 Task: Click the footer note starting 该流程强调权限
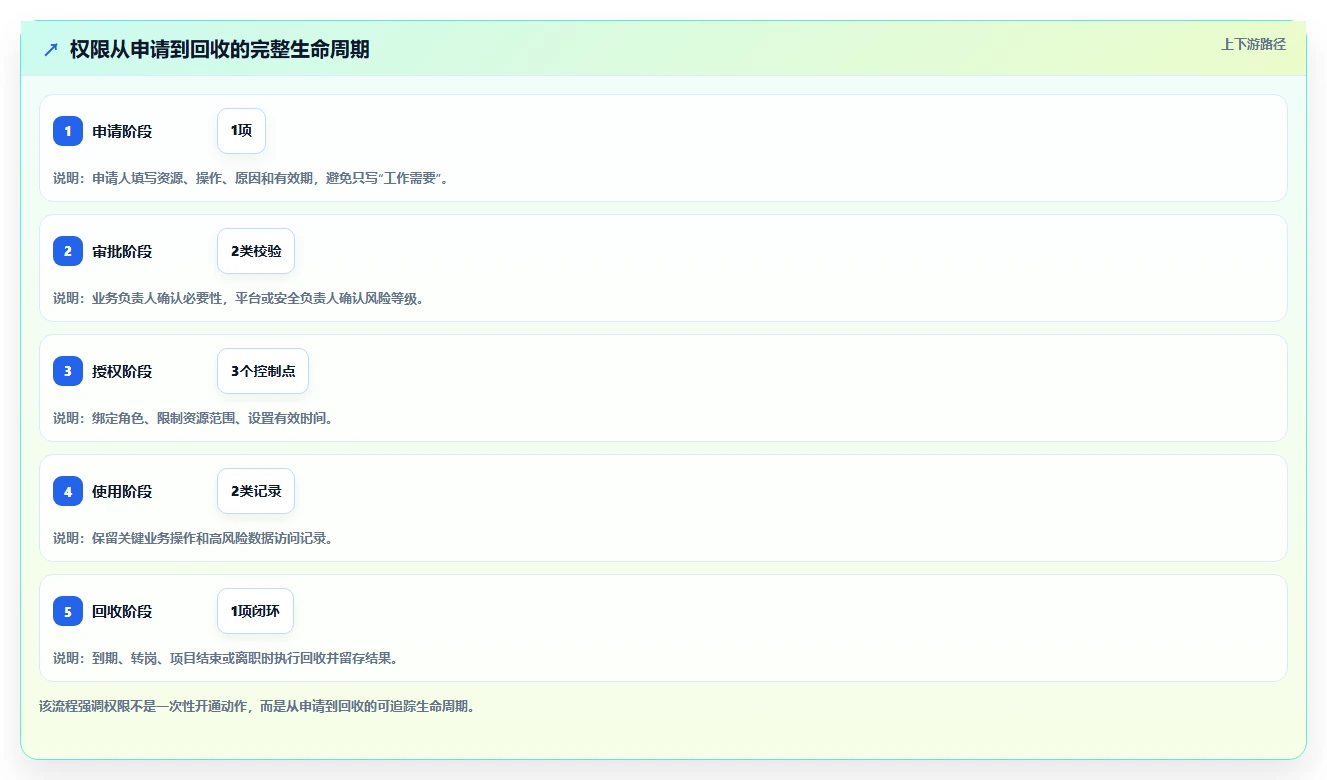pos(258,706)
